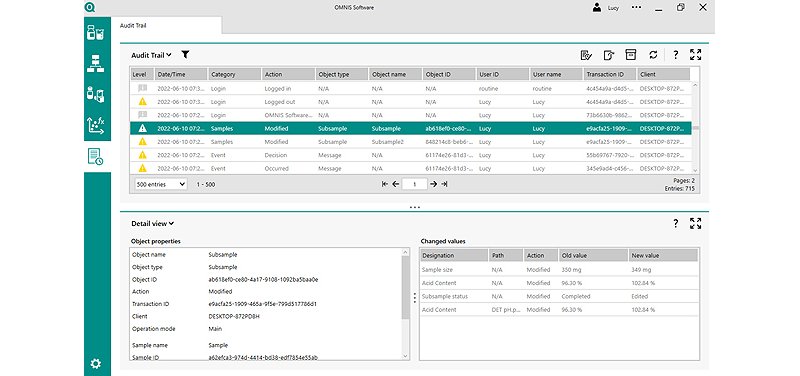The width and height of the screenshot is (800, 376).
Task: Click the info flag on Logged in row
Action: tap(142, 88)
